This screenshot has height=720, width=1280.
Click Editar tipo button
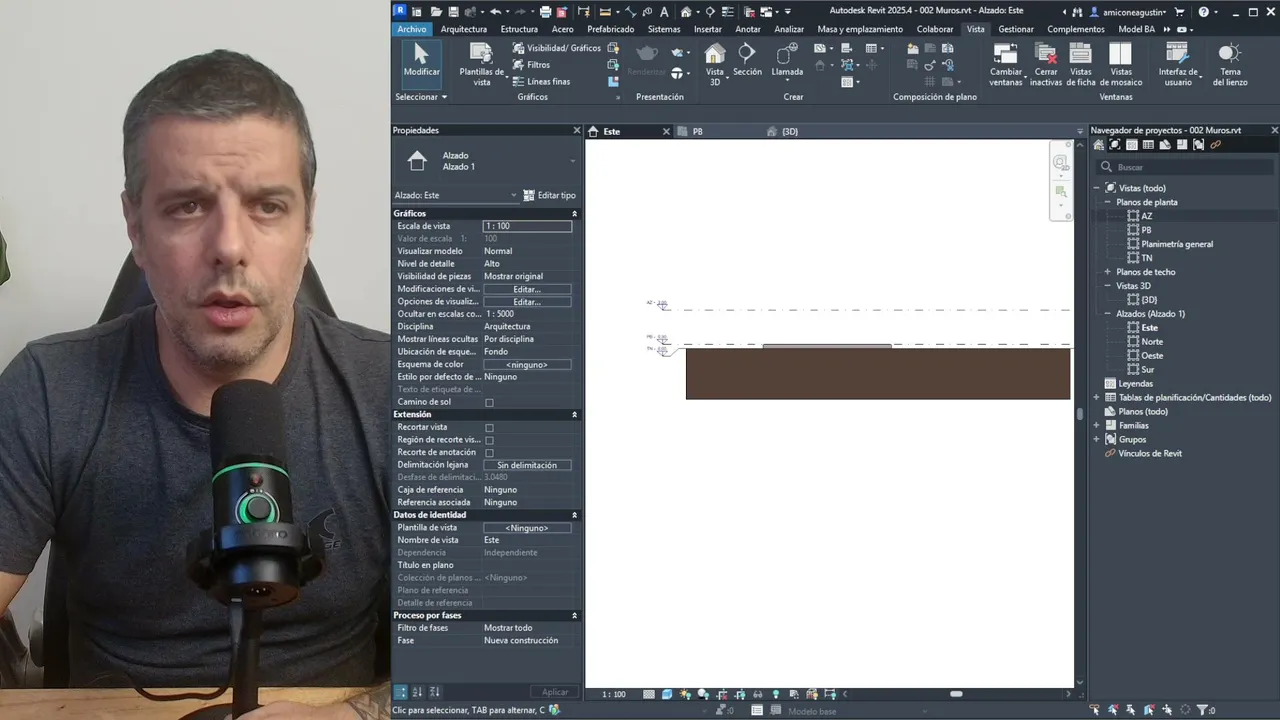pyautogui.click(x=550, y=195)
